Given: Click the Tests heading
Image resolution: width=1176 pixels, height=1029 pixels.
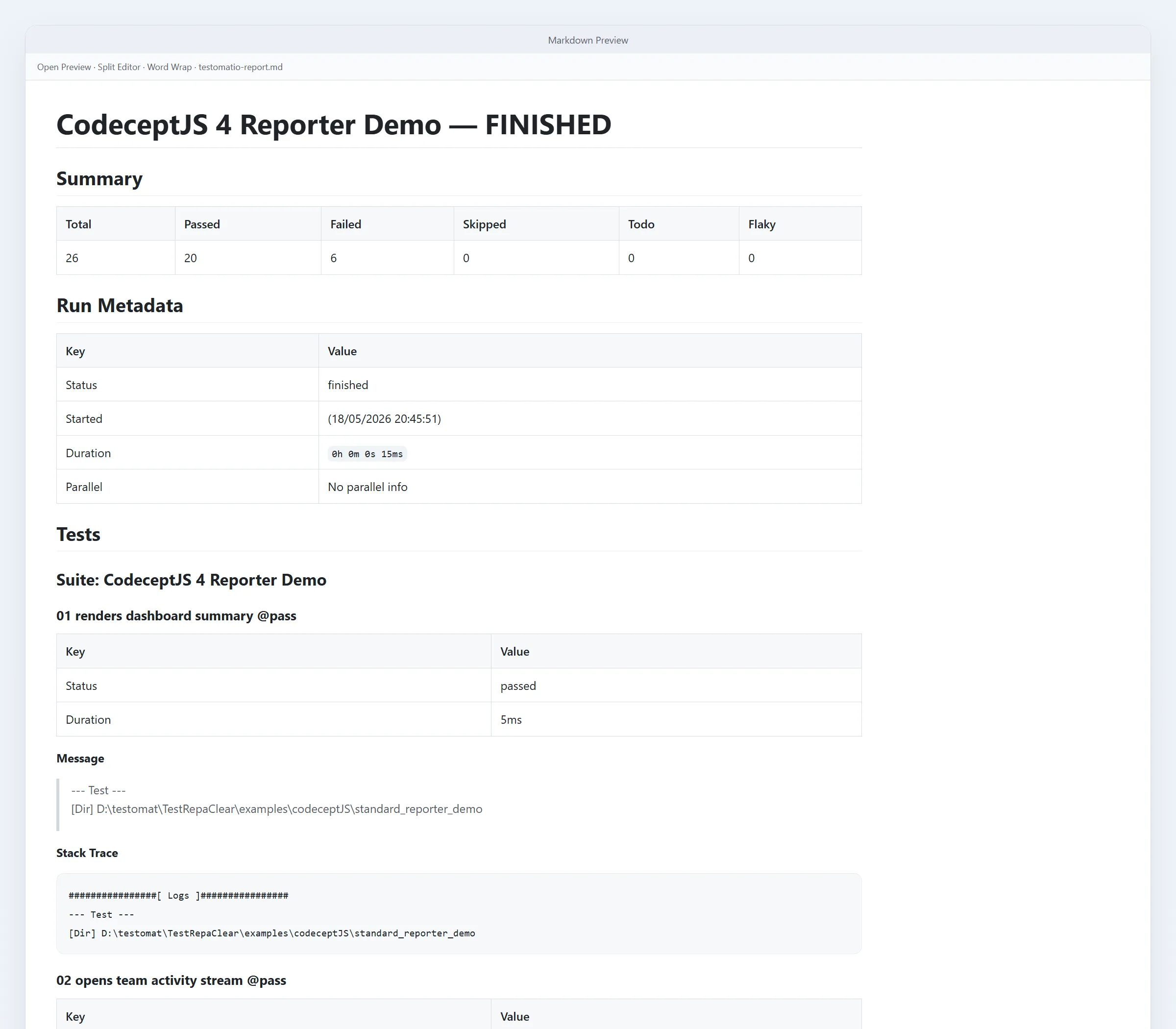Looking at the screenshot, I should tap(78, 535).
